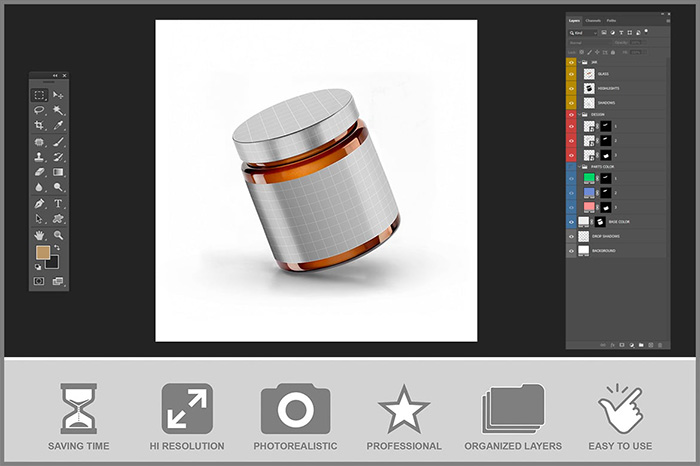
Task: Hide the HIGHLIGHTS layer
Action: [571, 88]
